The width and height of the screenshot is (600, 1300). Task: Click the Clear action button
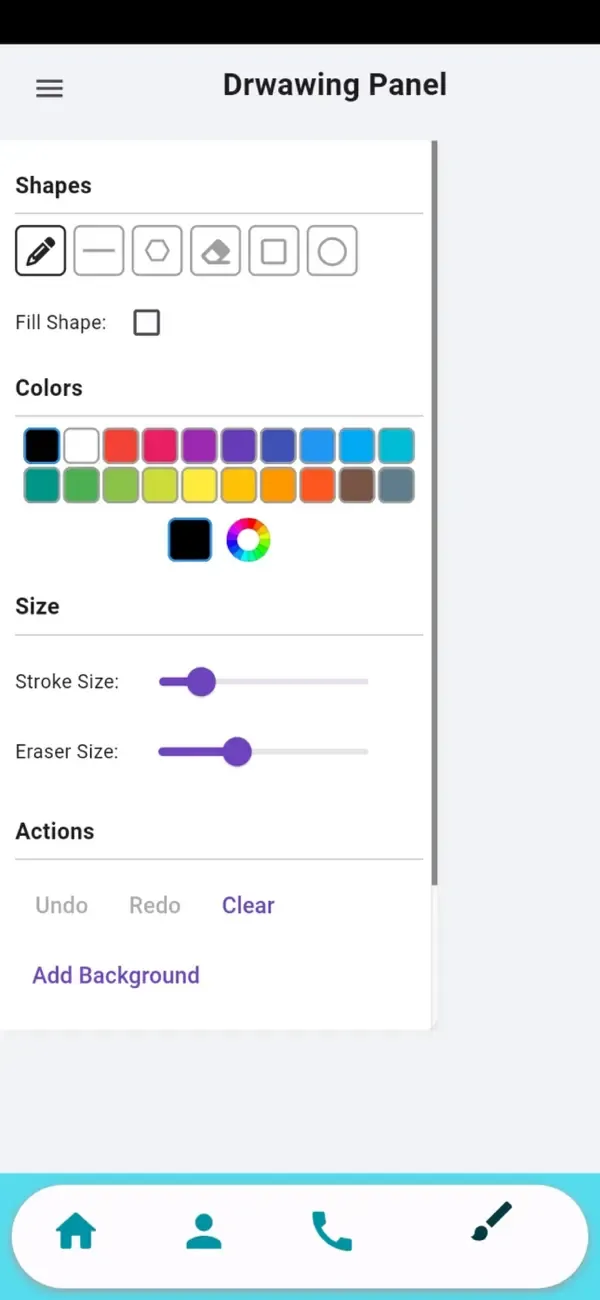click(248, 905)
